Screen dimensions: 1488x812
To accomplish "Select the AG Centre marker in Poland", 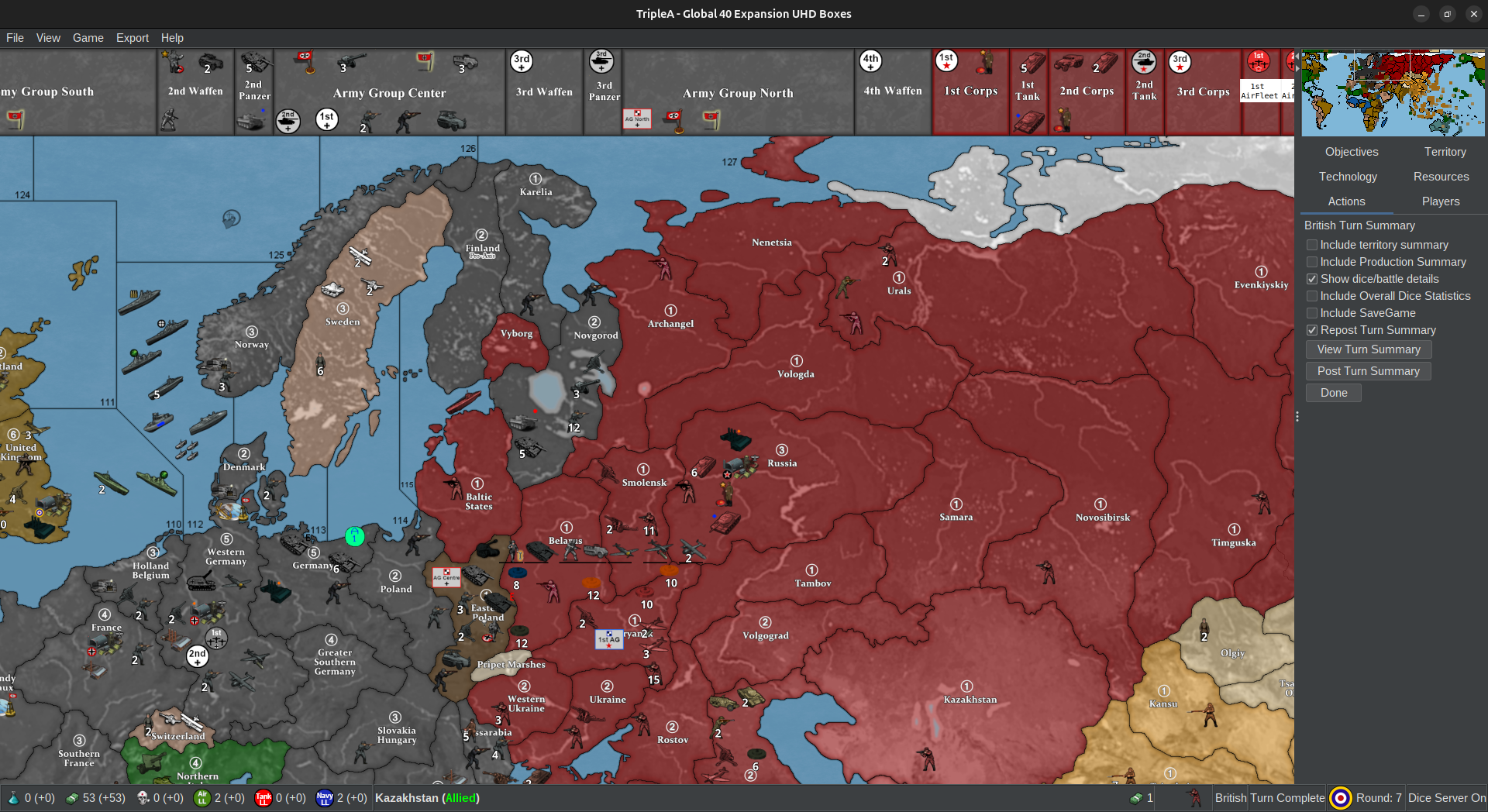I will click(446, 577).
